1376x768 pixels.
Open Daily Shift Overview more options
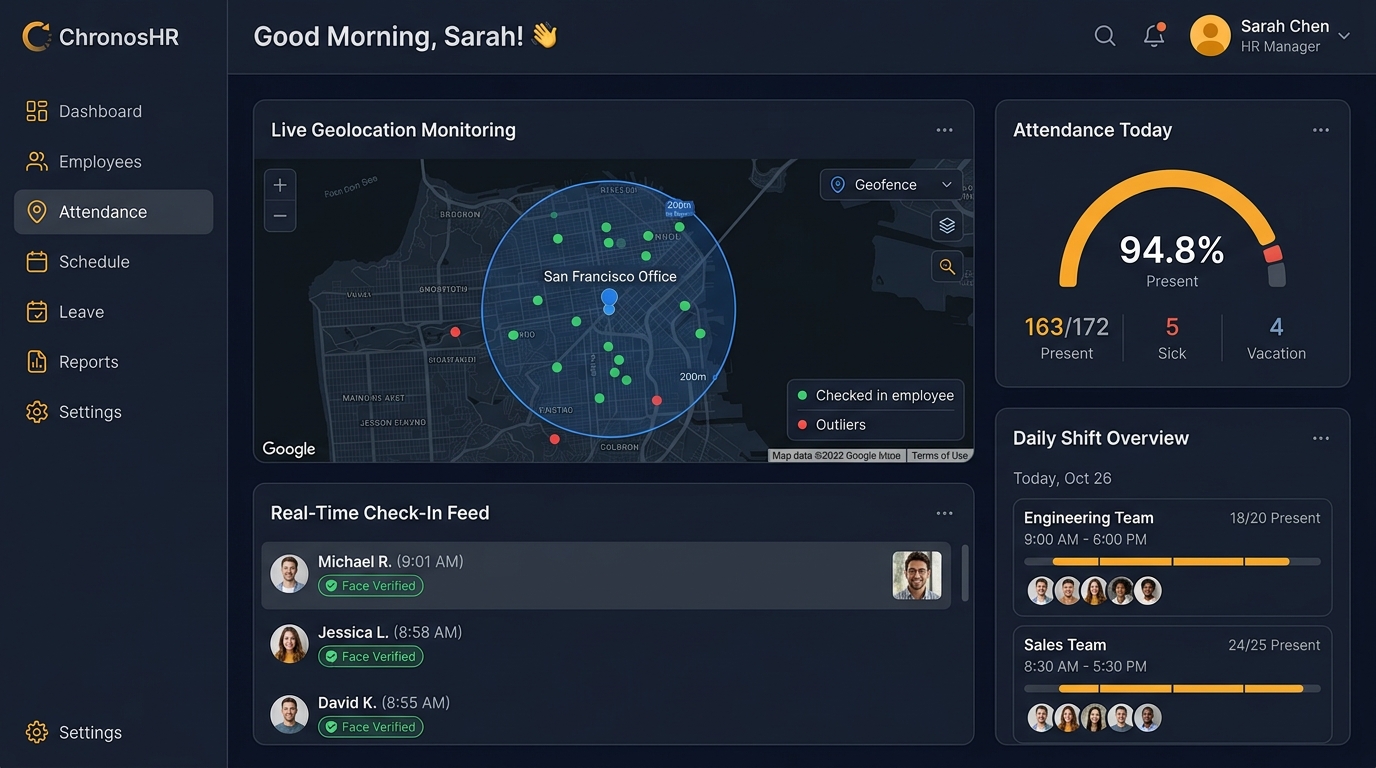pyautogui.click(x=1321, y=438)
